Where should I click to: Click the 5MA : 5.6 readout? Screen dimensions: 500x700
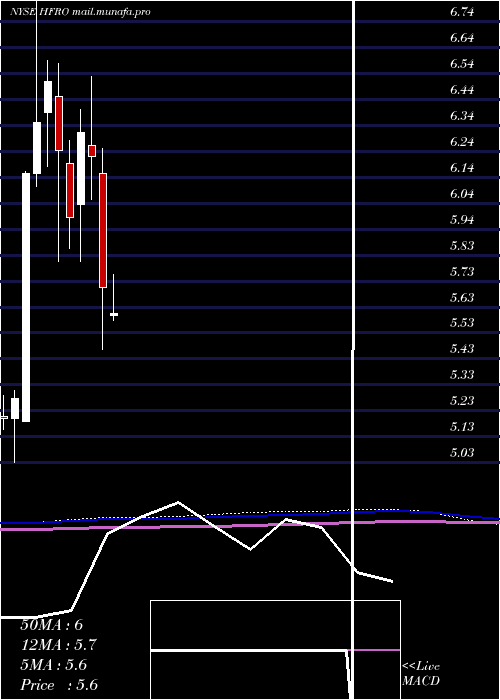click(x=54, y=665)
